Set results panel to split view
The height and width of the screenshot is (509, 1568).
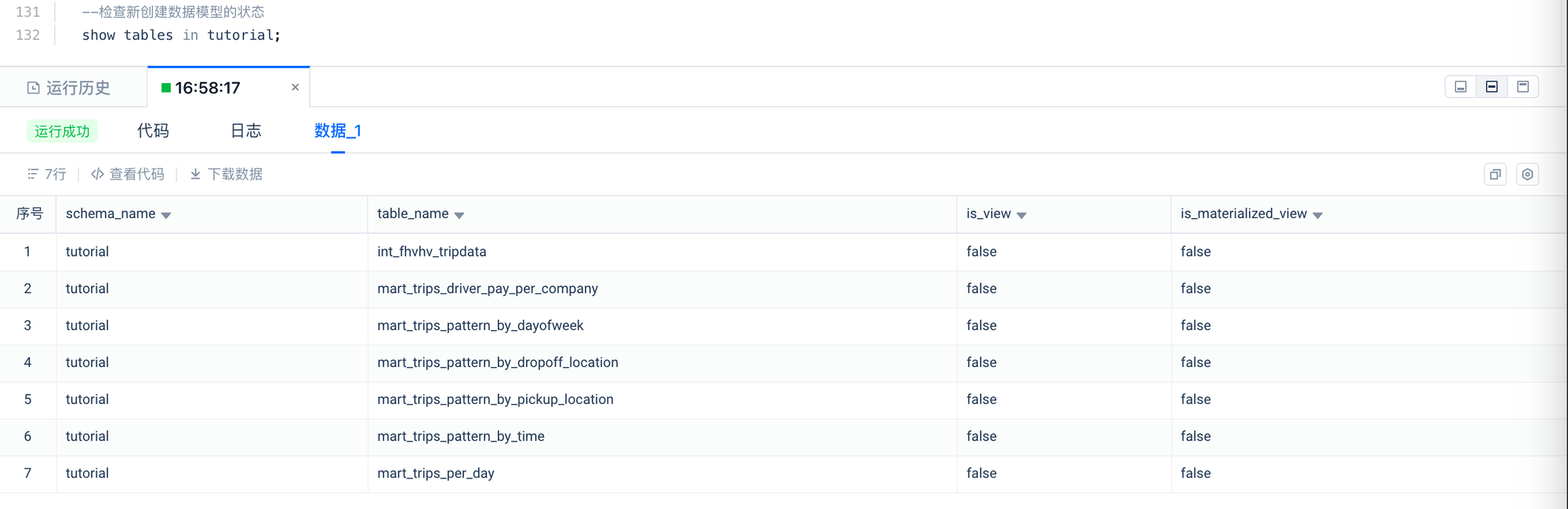click(x=1492, y=87)
